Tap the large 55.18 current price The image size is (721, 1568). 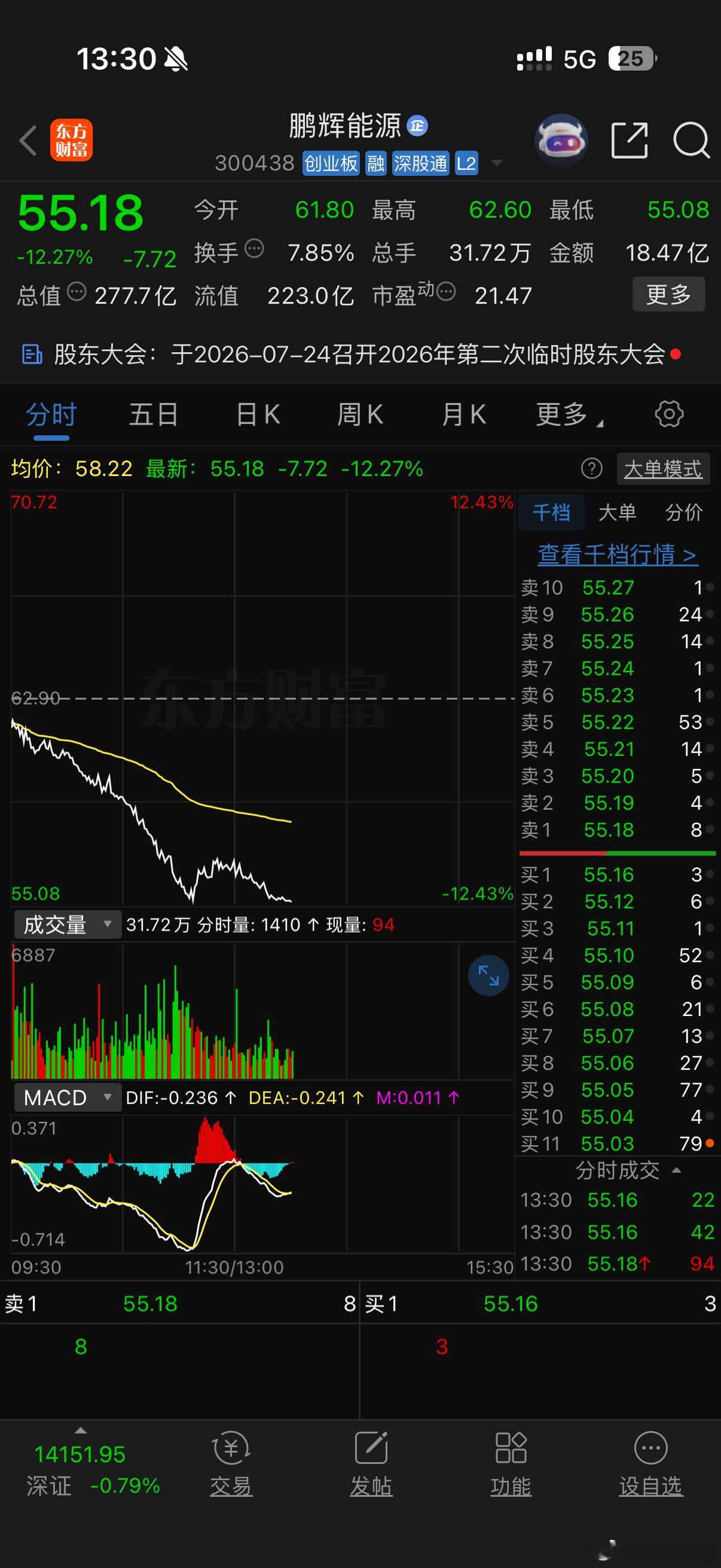coord(80,213)
